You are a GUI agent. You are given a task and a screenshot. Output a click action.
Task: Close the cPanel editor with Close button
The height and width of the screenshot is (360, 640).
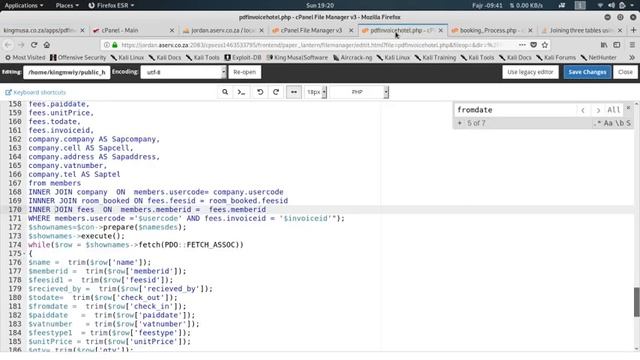pyautogui.click(x=625, y=72)
